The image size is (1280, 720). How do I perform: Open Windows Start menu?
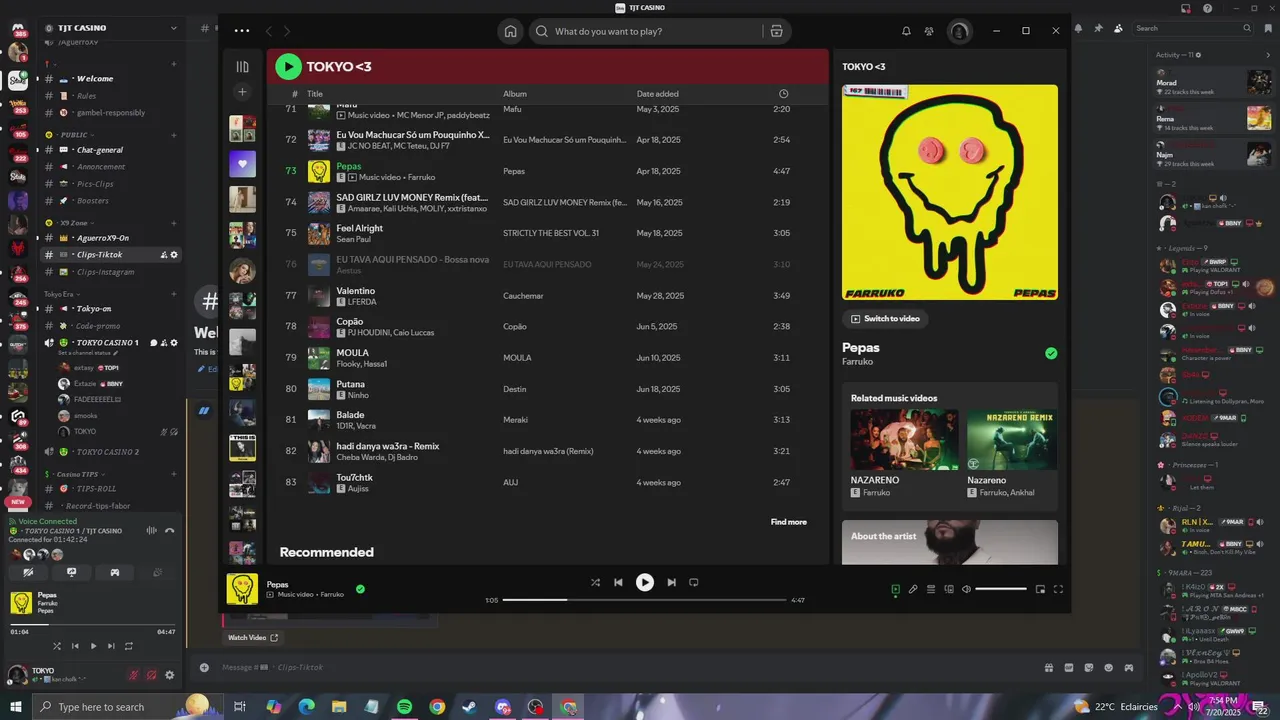tap(16, 707)
